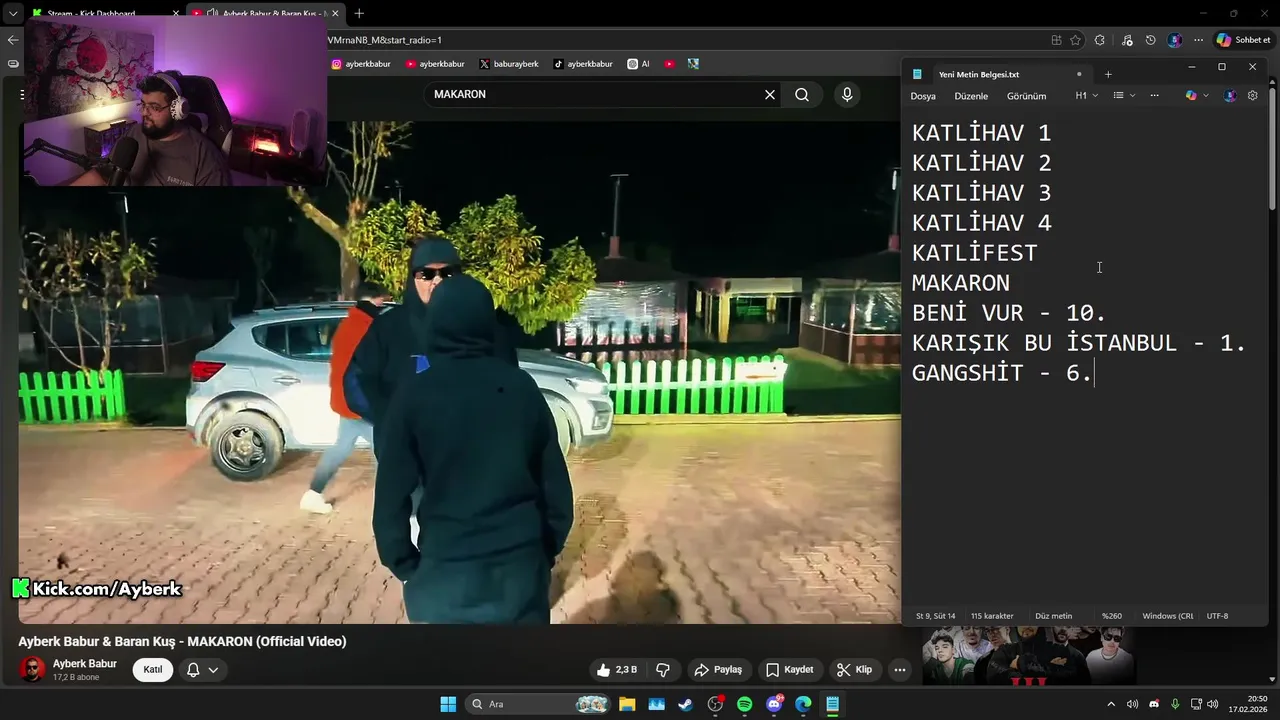The height and width of the screenshot is (720, 1280).
Task: Expand the H1 heading dropdown in Notepad
Action: click(x=1087, y=96)
